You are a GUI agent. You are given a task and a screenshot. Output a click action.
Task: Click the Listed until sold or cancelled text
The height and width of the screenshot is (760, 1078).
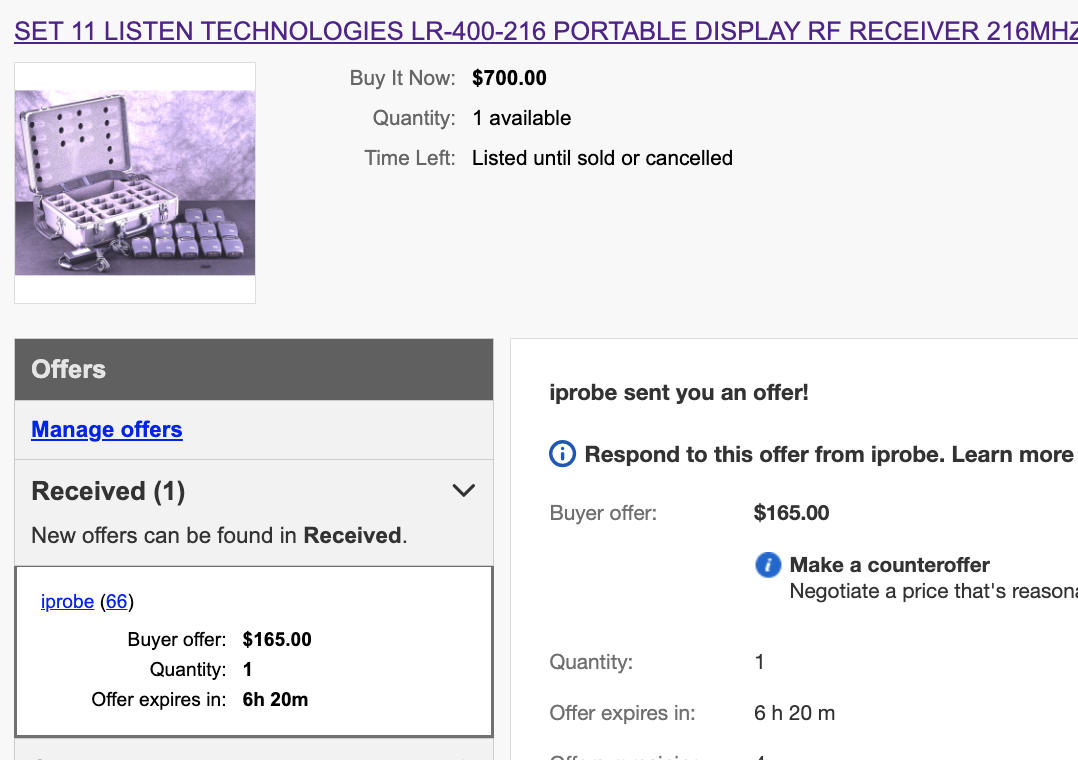pyautogui.click(x=602, y=158)
